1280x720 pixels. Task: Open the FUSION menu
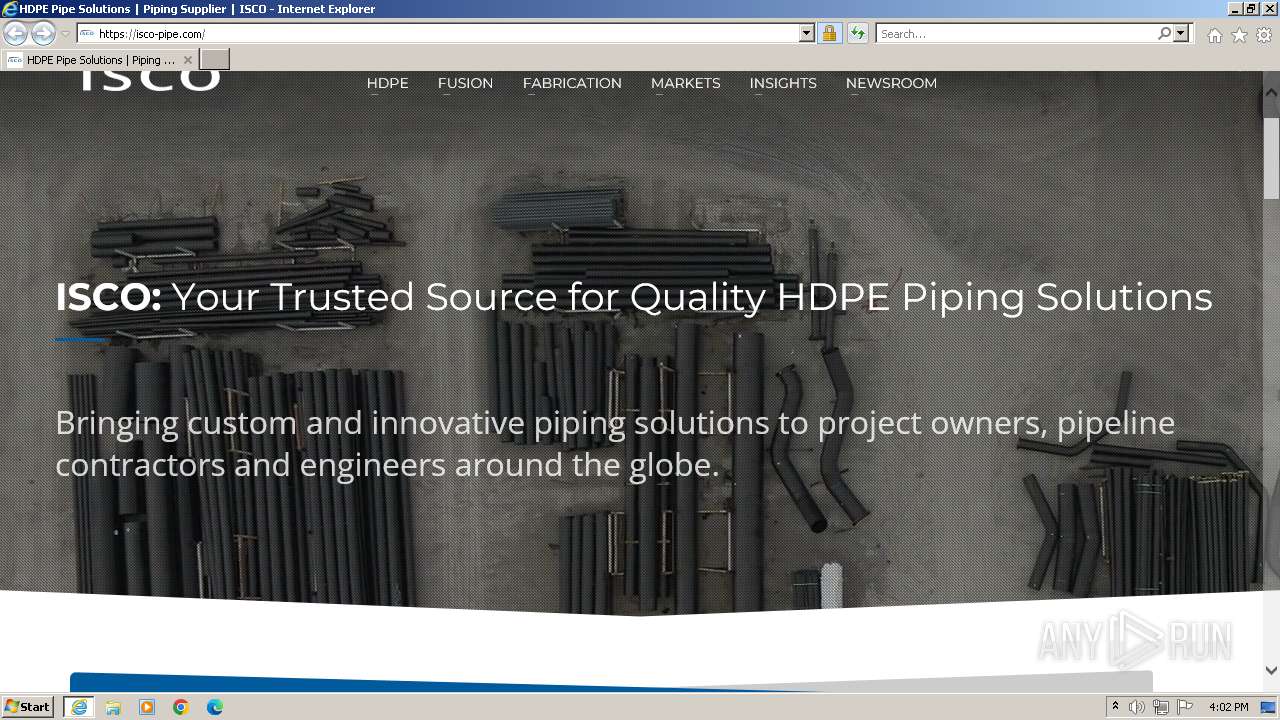(x=465, y=83)
